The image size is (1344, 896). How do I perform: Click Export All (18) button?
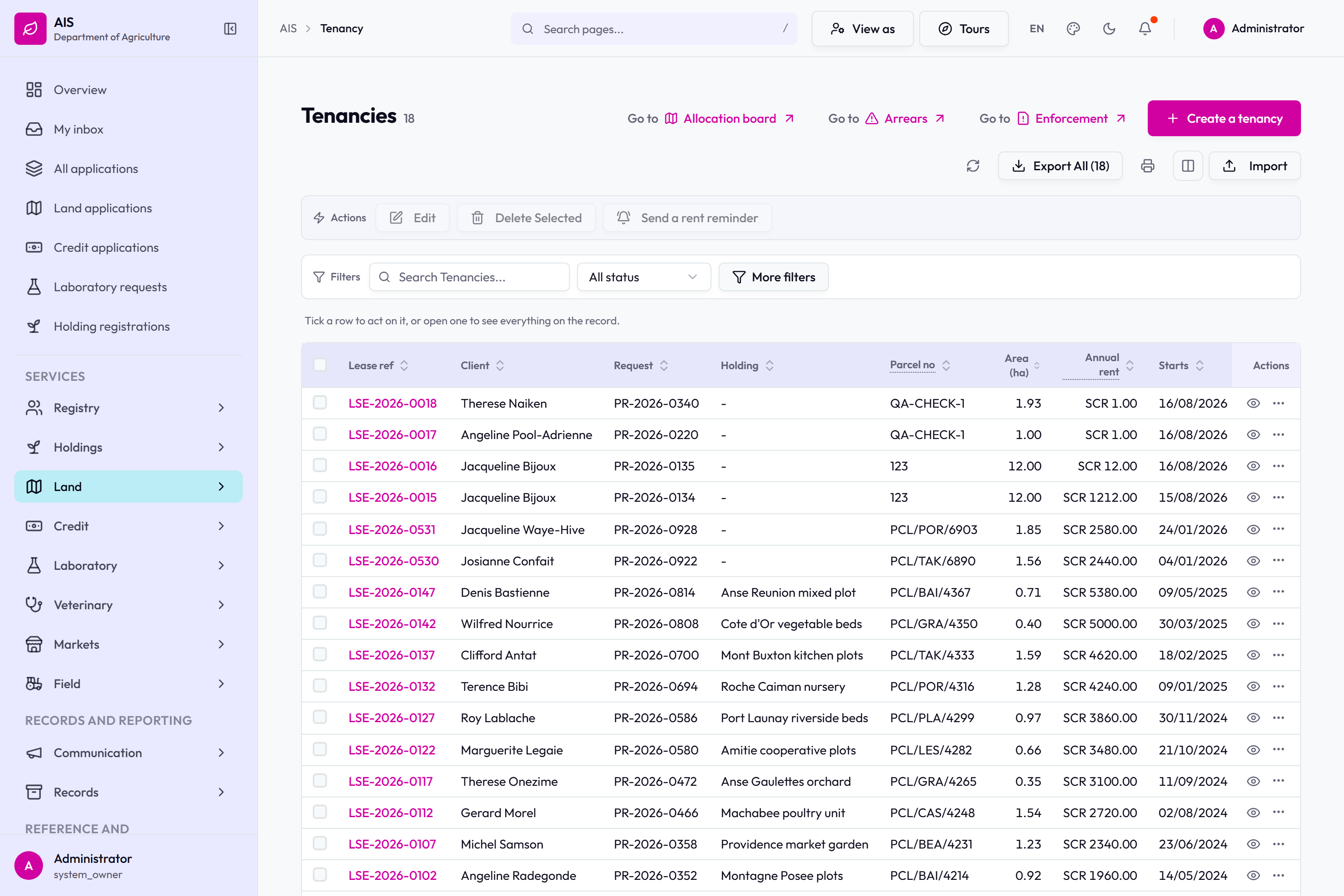(x=1060, y=166)
